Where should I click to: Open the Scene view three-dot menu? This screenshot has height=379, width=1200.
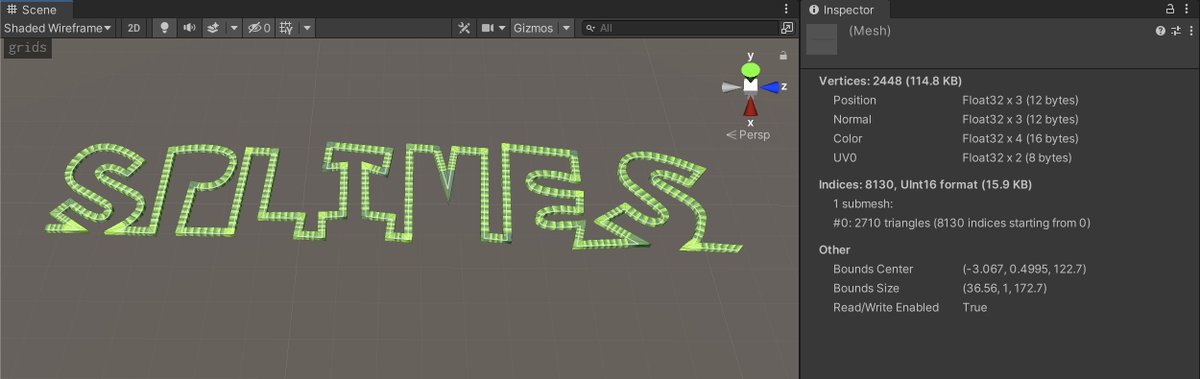tap(786, 9)
